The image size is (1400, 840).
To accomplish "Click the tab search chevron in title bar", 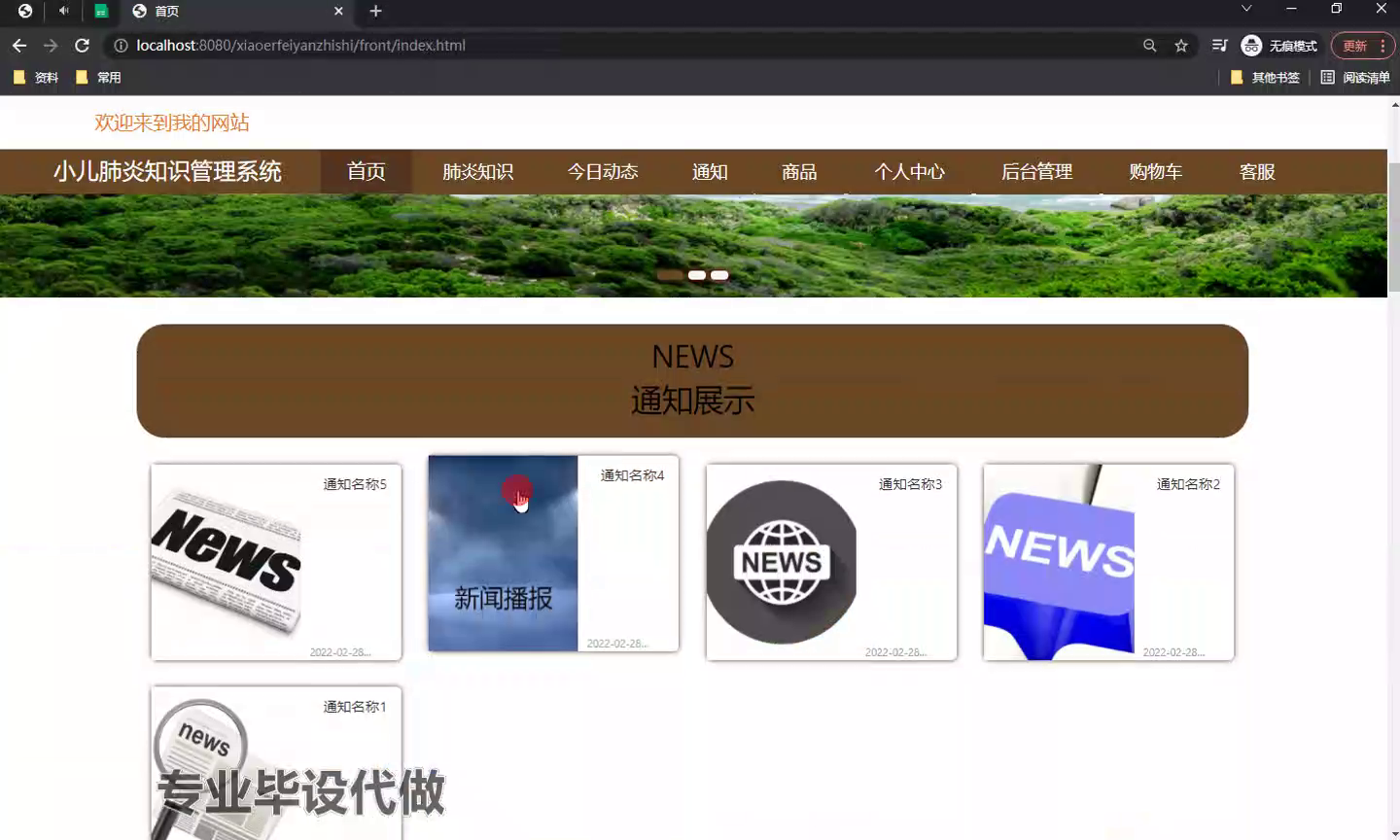I will pos(1246,9).
